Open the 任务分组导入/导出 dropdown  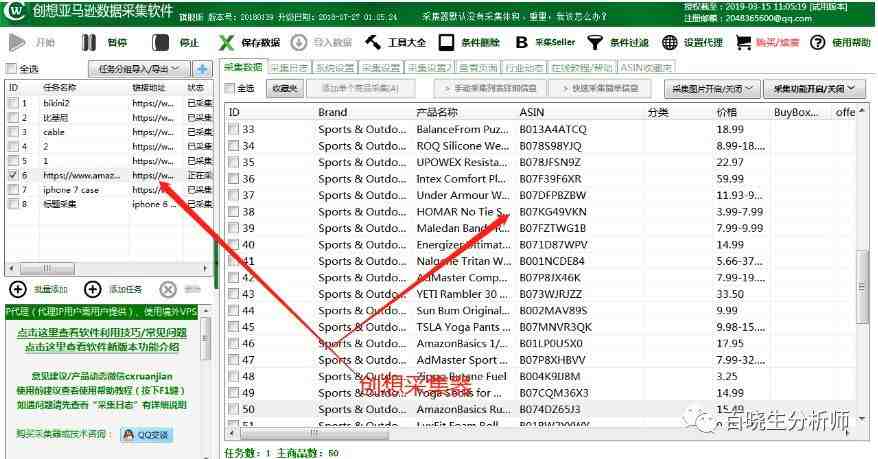(139, 69)
